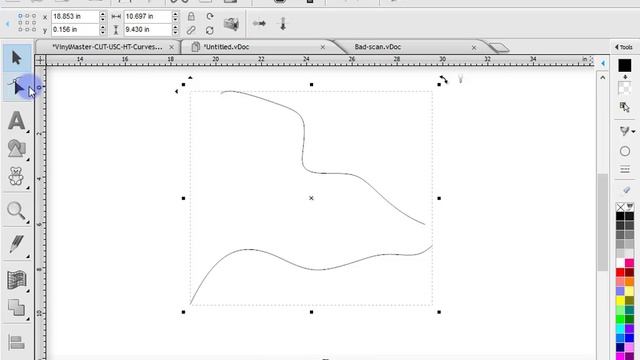Choose the Shapes tool
Screen dimensions: 640x360
[x=17, y=148]
